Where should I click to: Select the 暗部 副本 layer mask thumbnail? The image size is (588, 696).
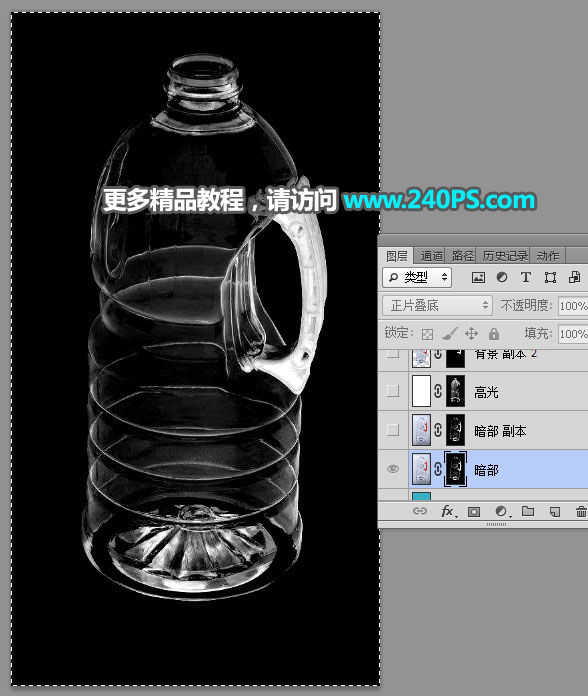[455, 430]
